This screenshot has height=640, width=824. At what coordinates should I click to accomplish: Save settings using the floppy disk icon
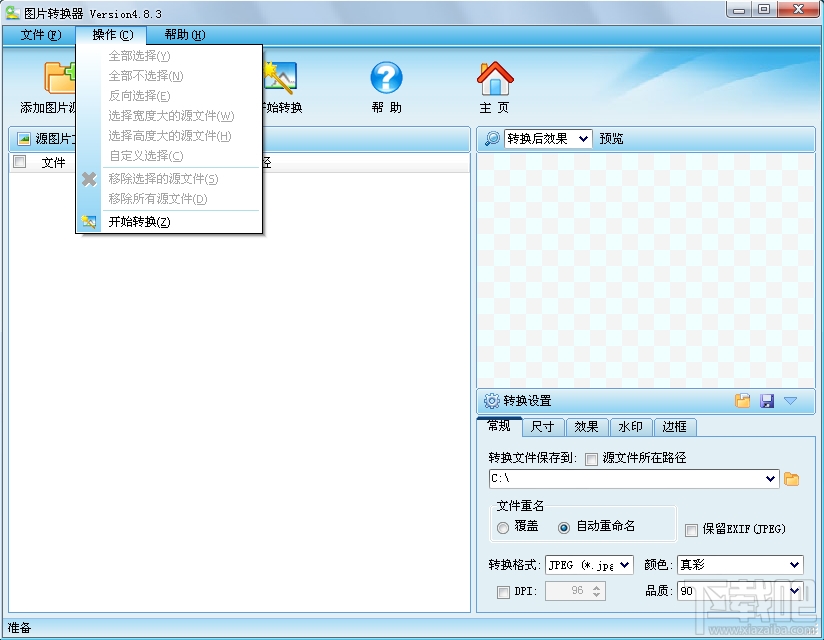click(768, 401)
